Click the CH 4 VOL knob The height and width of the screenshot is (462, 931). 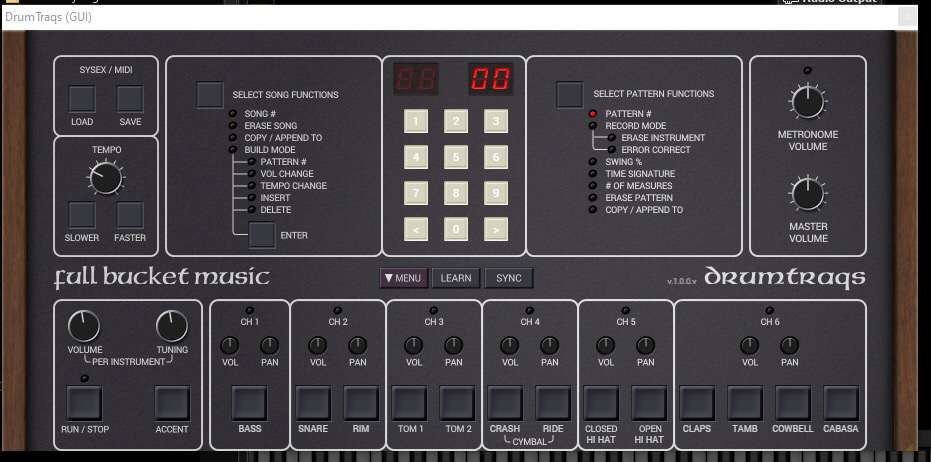pos(509,345)
